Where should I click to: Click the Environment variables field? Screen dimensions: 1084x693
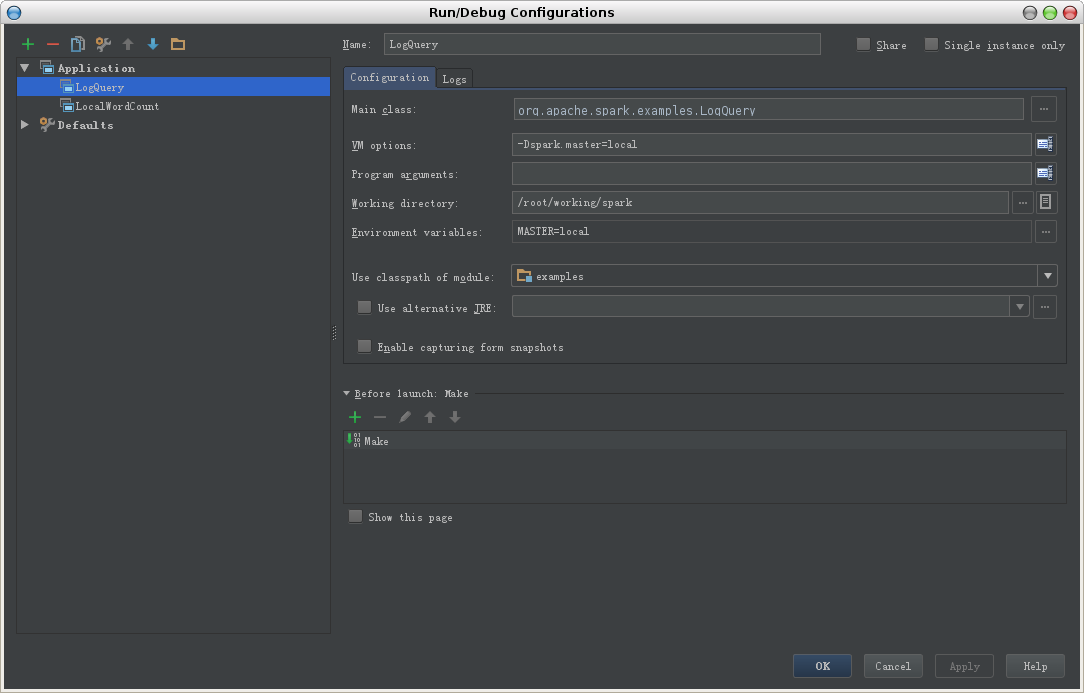point(772,232)
